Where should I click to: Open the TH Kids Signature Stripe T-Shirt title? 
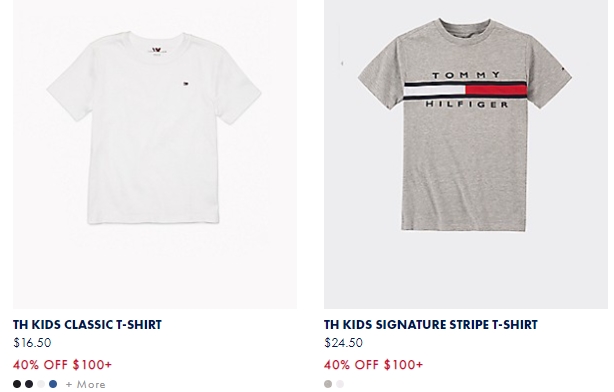point(431,325)
